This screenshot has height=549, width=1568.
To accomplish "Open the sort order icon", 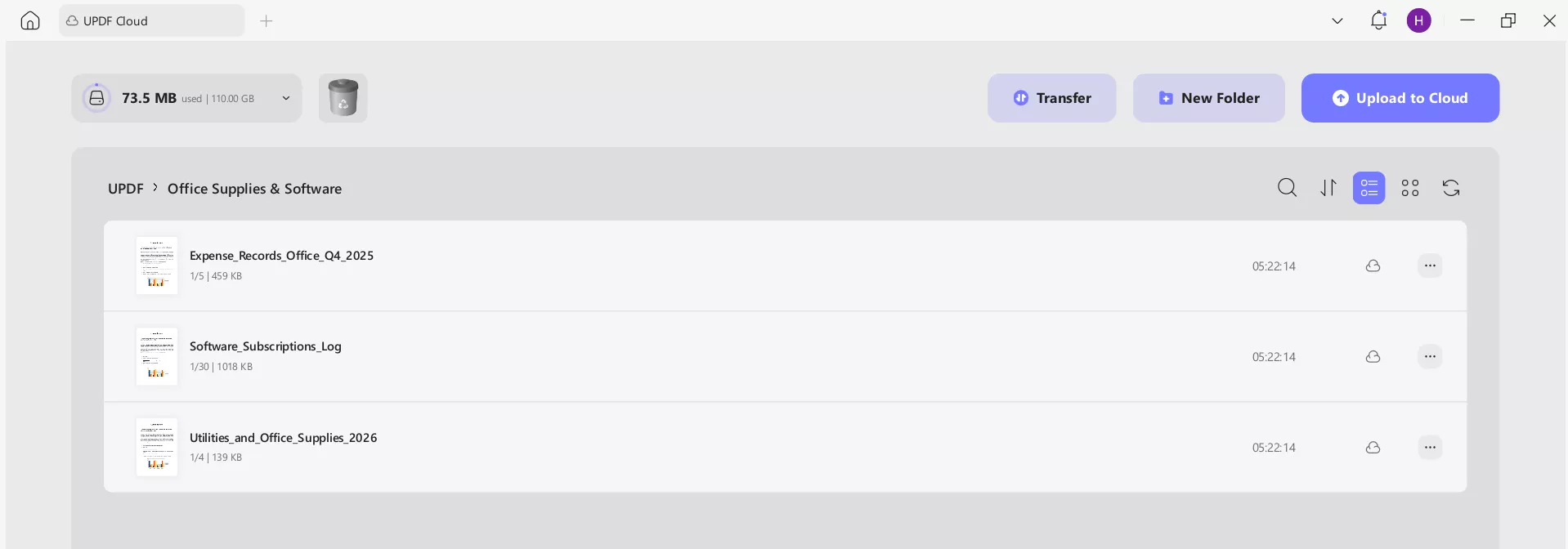I will (1328, 188).
